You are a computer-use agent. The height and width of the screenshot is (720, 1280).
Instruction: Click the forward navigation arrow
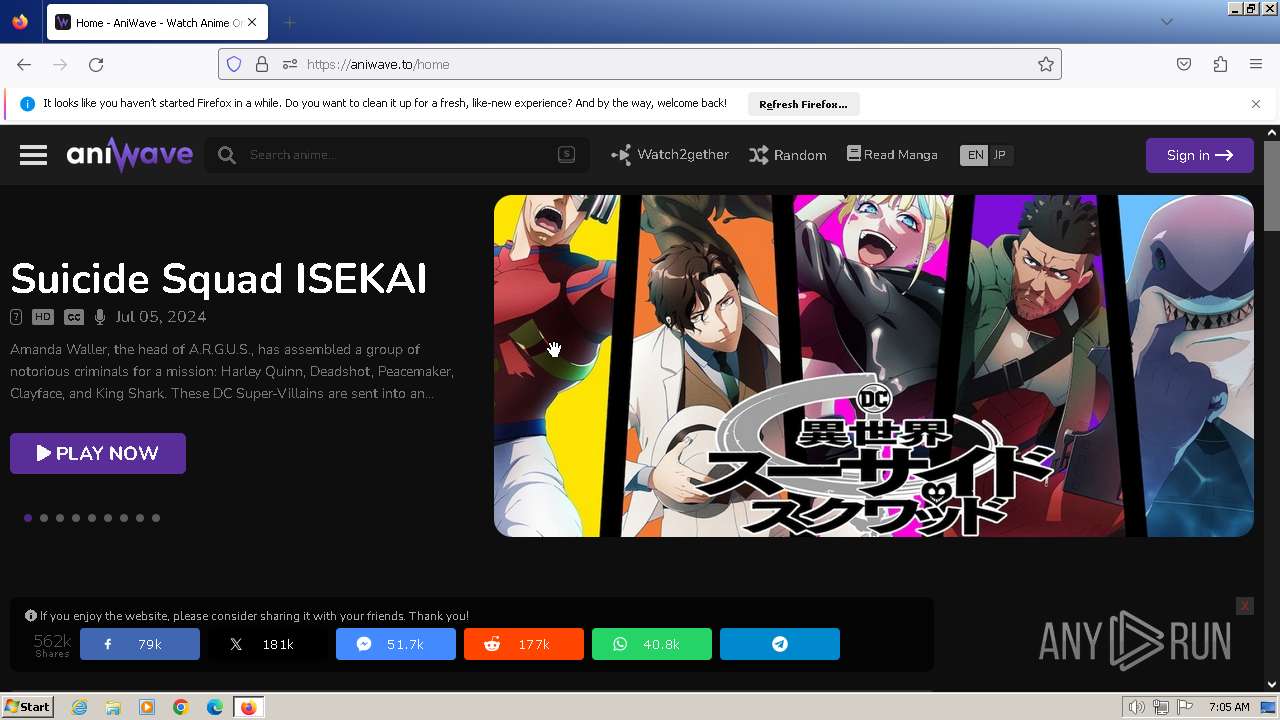(x=60, y=64)
